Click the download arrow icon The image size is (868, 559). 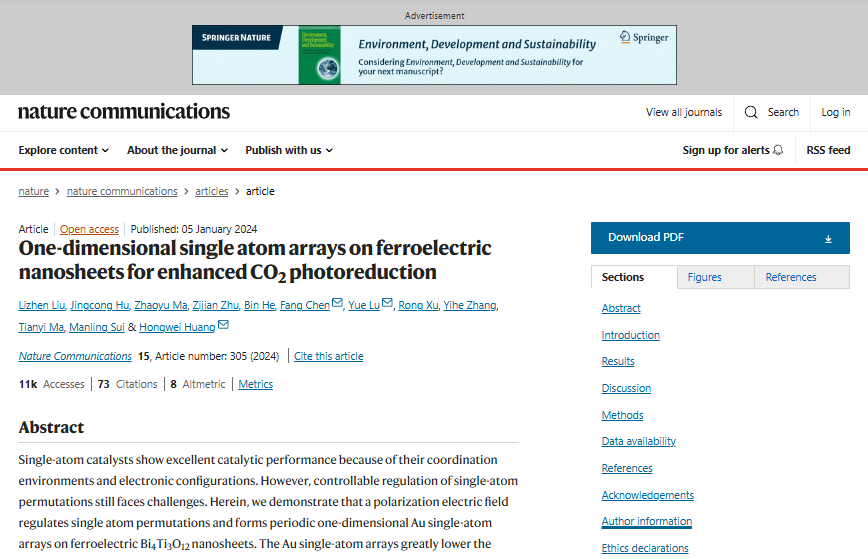tap(828, 238)
